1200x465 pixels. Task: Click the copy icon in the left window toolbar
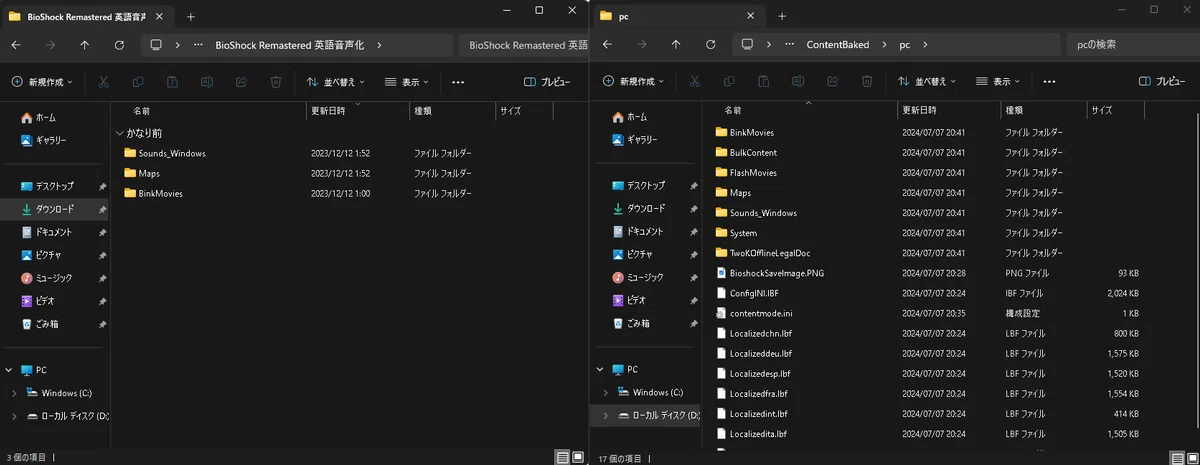tap(139, 82)
